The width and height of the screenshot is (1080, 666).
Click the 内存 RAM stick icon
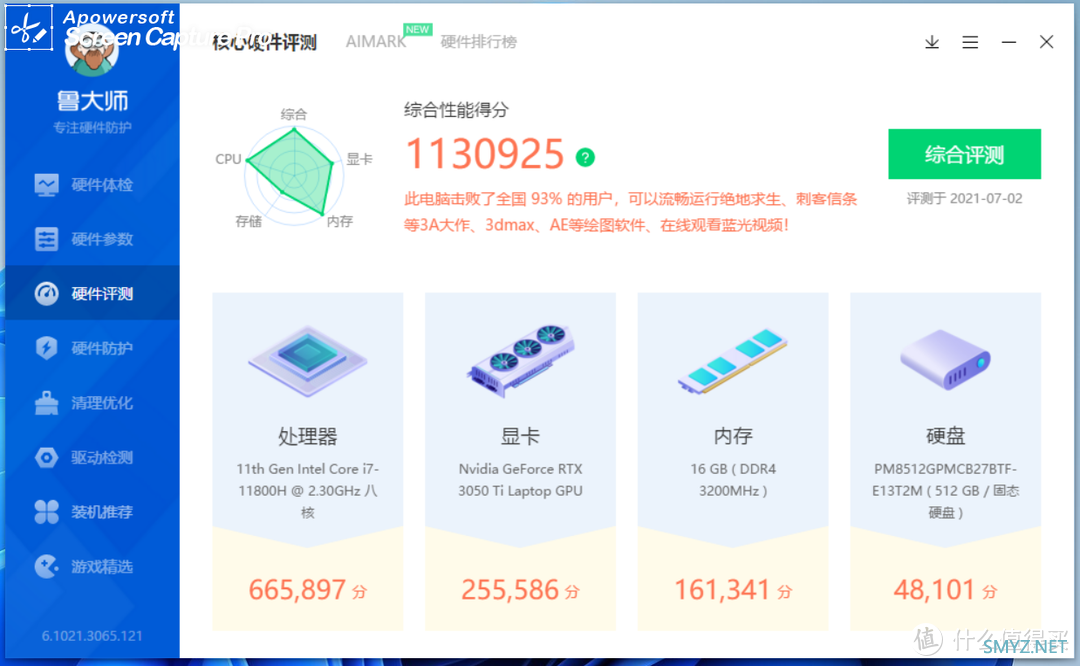click(733, 360)
